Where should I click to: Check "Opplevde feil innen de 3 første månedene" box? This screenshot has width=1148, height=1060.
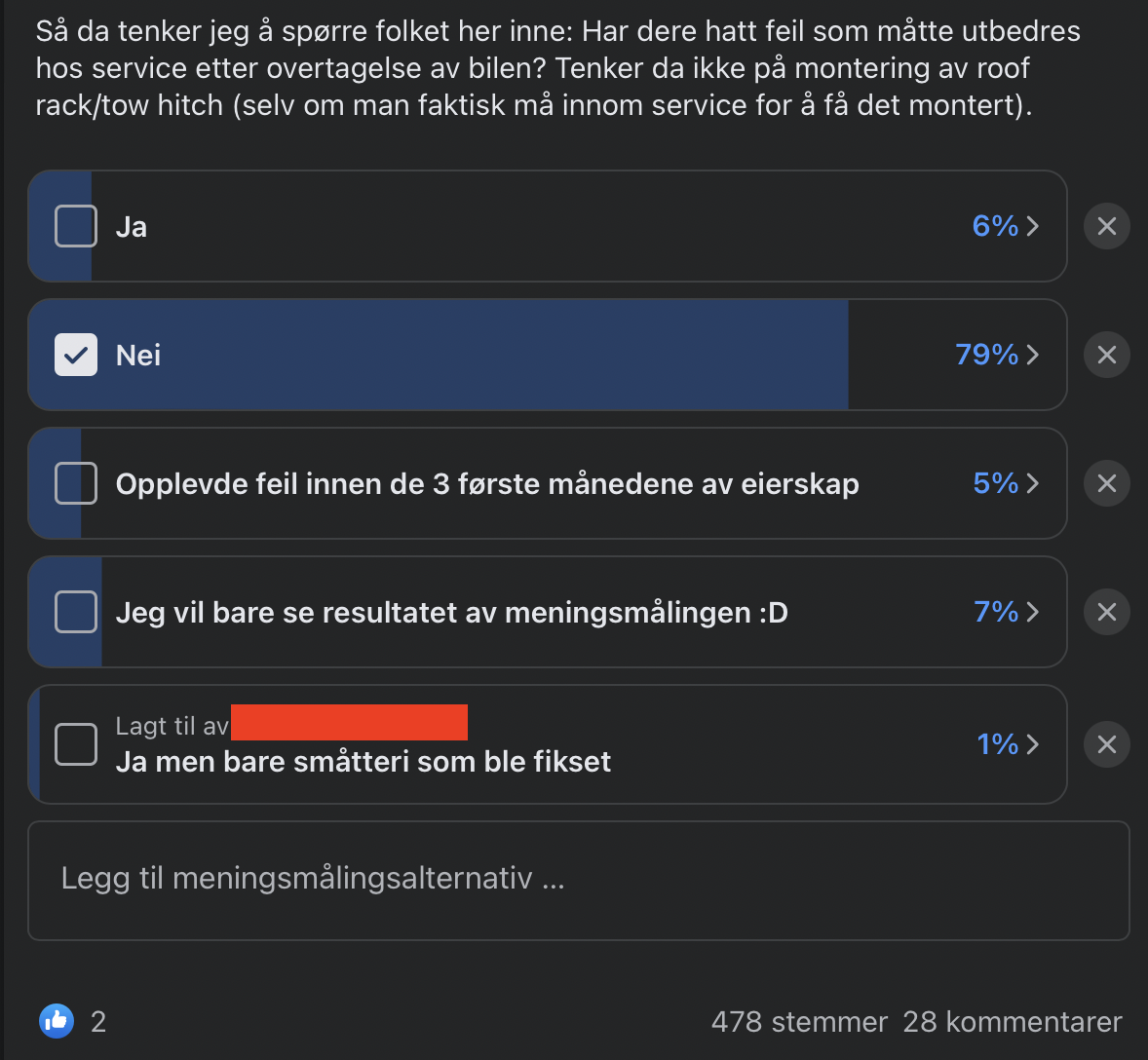pos(76,483)
